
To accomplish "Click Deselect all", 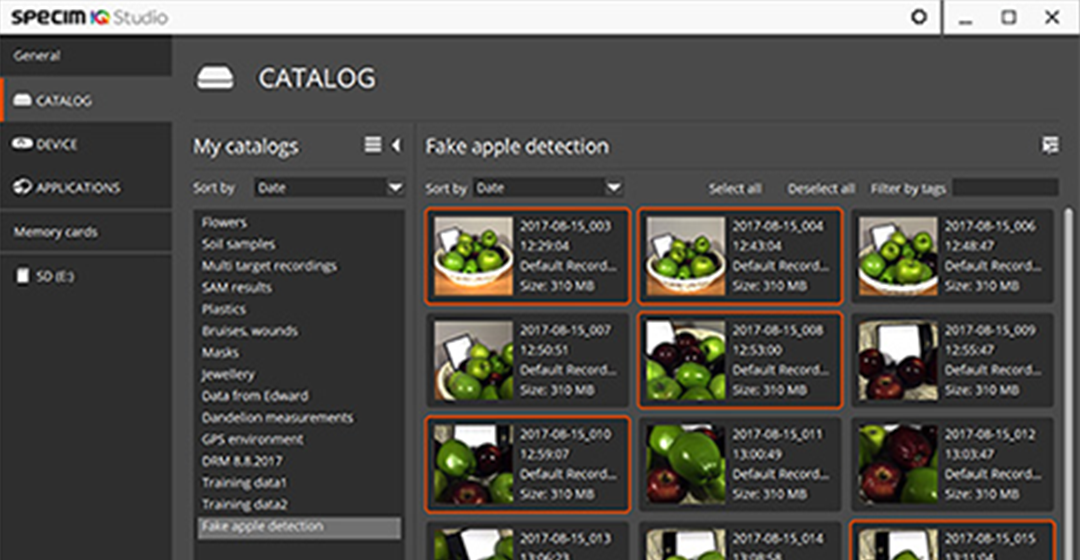I will click(821, 188).
